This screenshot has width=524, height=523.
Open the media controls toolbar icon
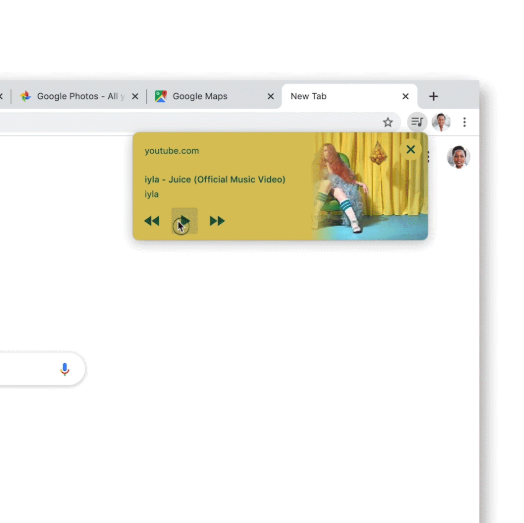point(417,122)
